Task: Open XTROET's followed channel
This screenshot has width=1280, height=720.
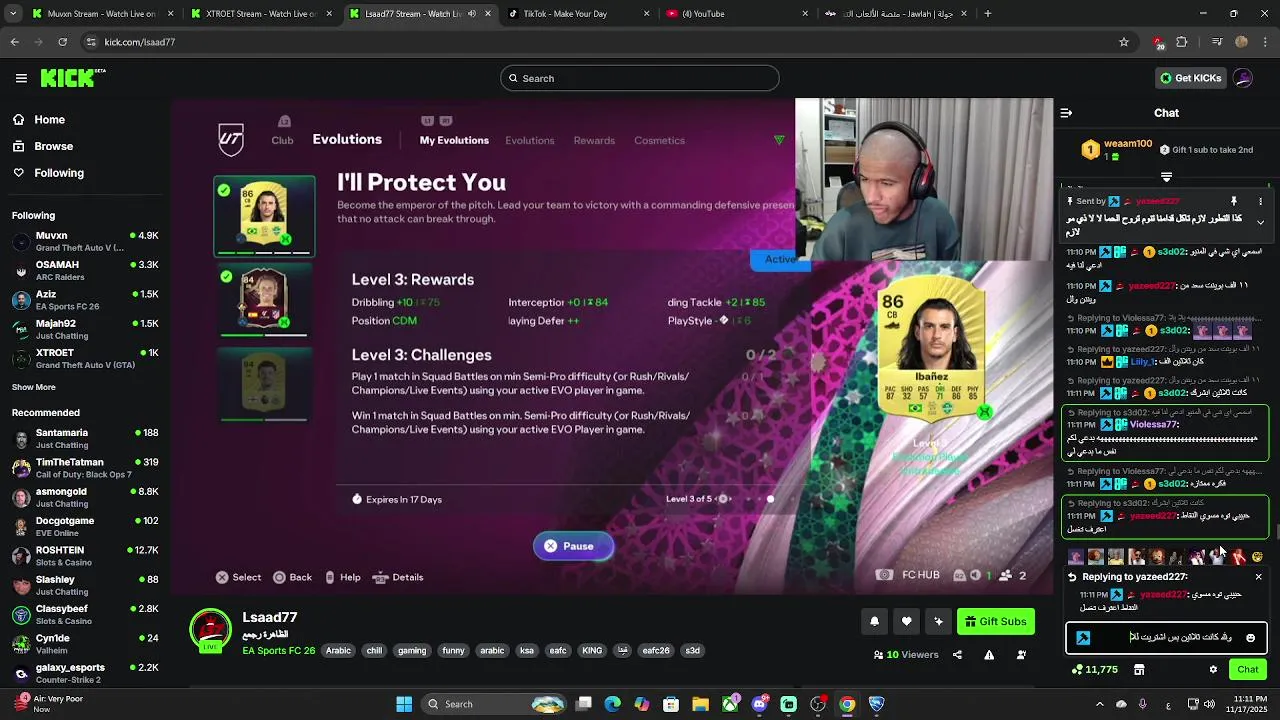Action: coord(85,358)
